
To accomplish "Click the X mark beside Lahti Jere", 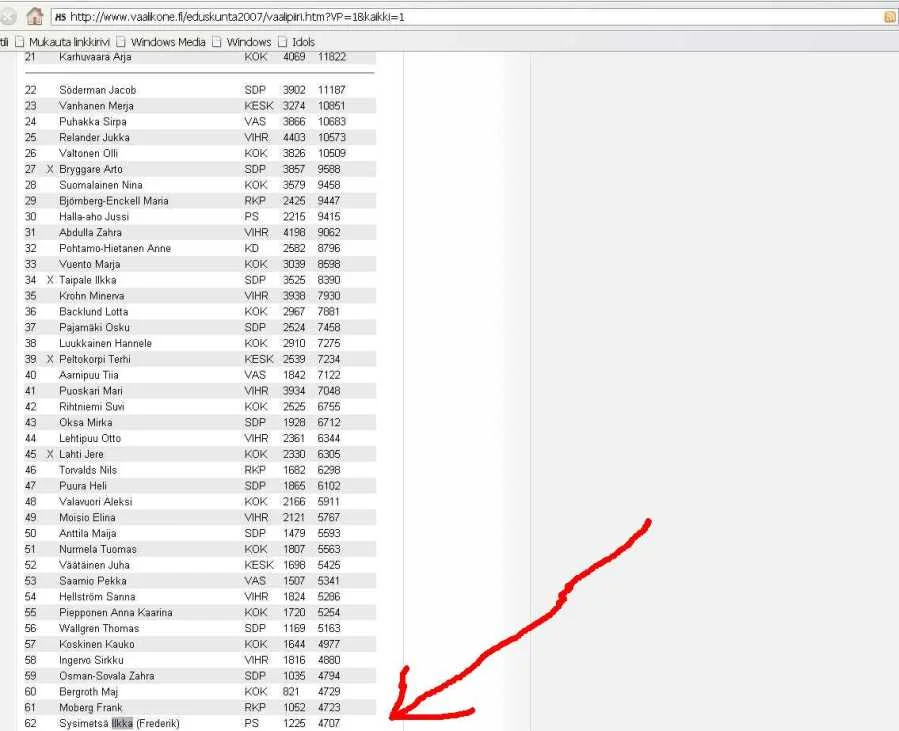I will point(50,455).
